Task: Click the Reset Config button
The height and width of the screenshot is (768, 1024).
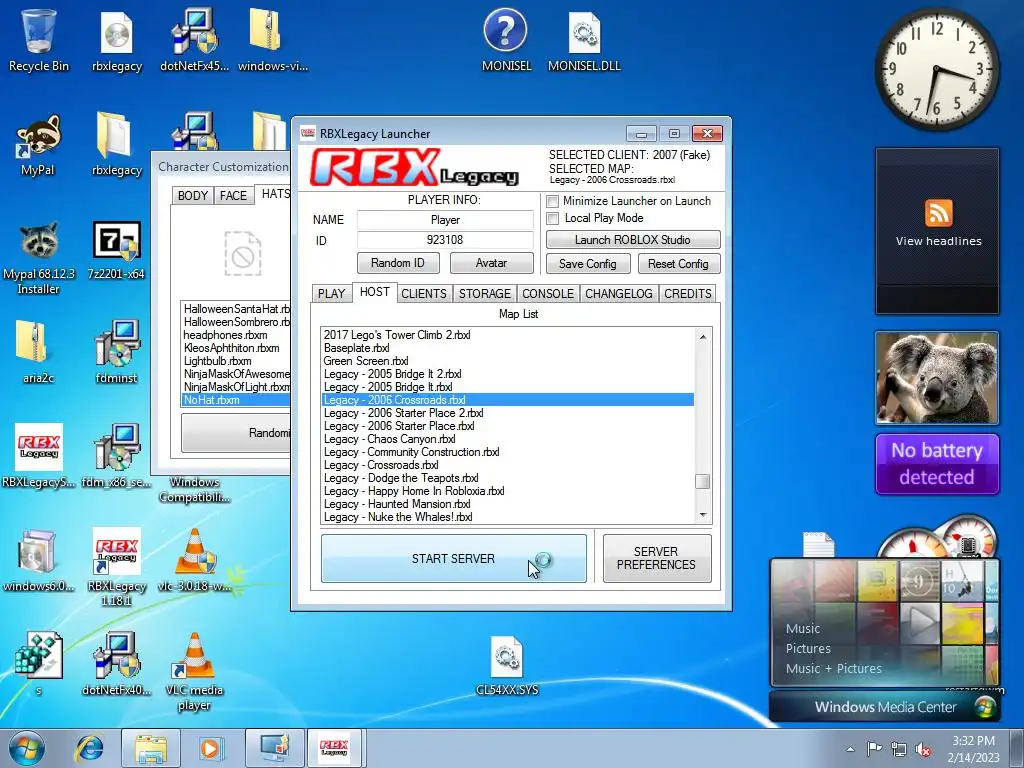Action: (678, 264)
